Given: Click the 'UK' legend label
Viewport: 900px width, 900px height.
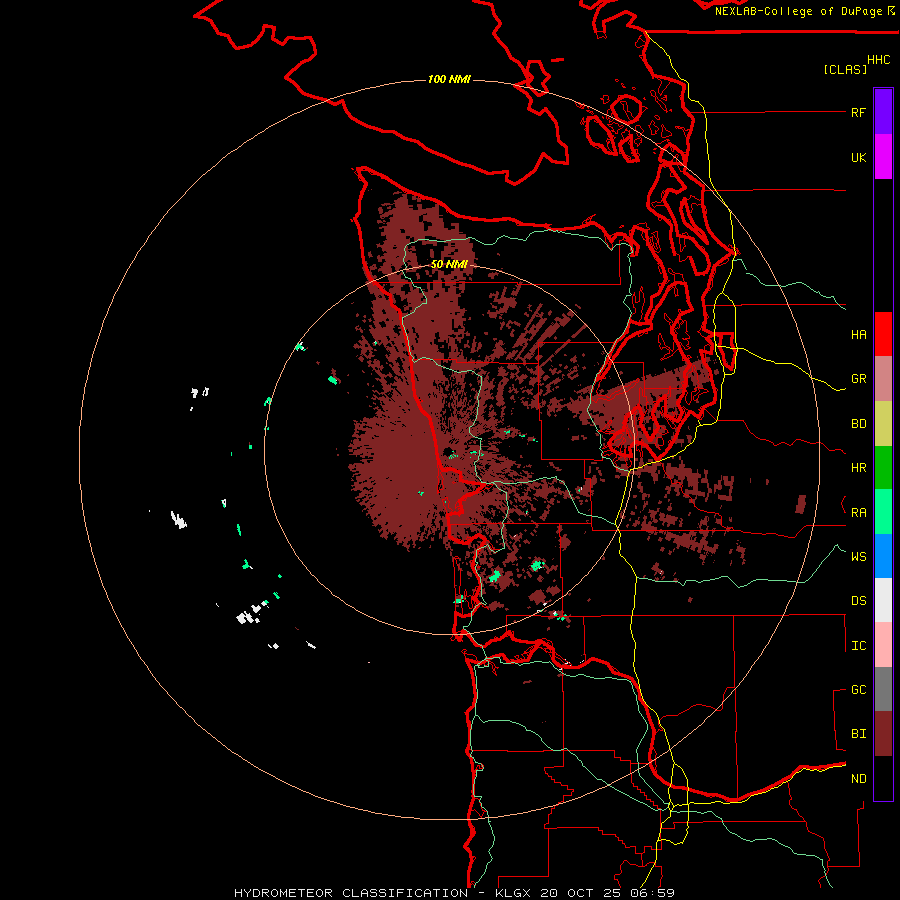Looking at the screenshot, I should (x=858, y=157).
